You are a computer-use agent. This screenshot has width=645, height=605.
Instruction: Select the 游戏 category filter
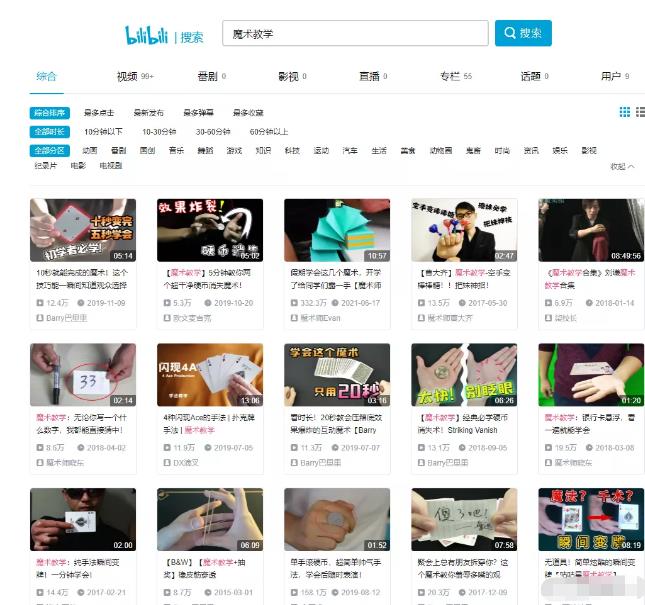point(234,151)
